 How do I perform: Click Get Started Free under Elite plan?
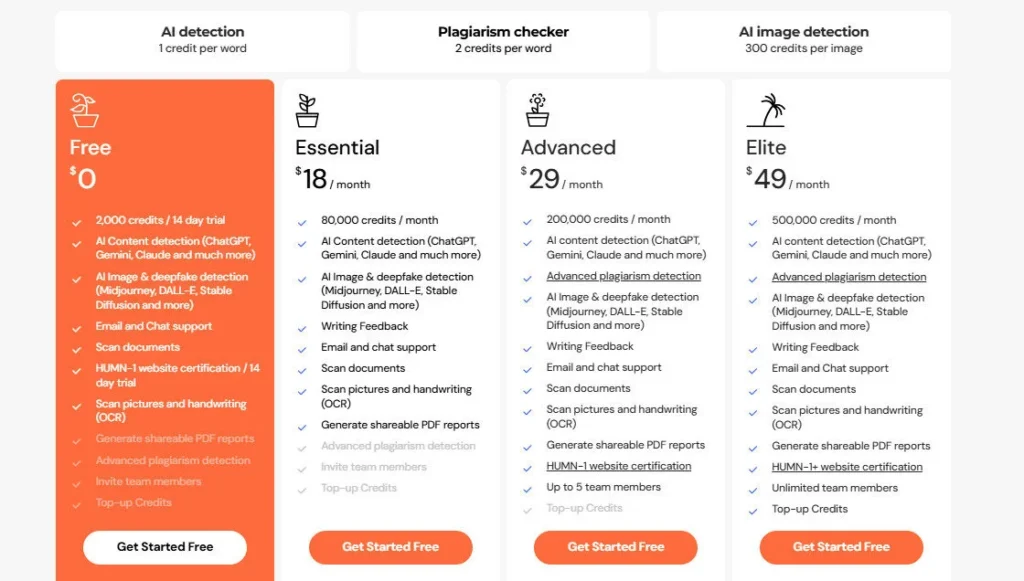[841, 547]
